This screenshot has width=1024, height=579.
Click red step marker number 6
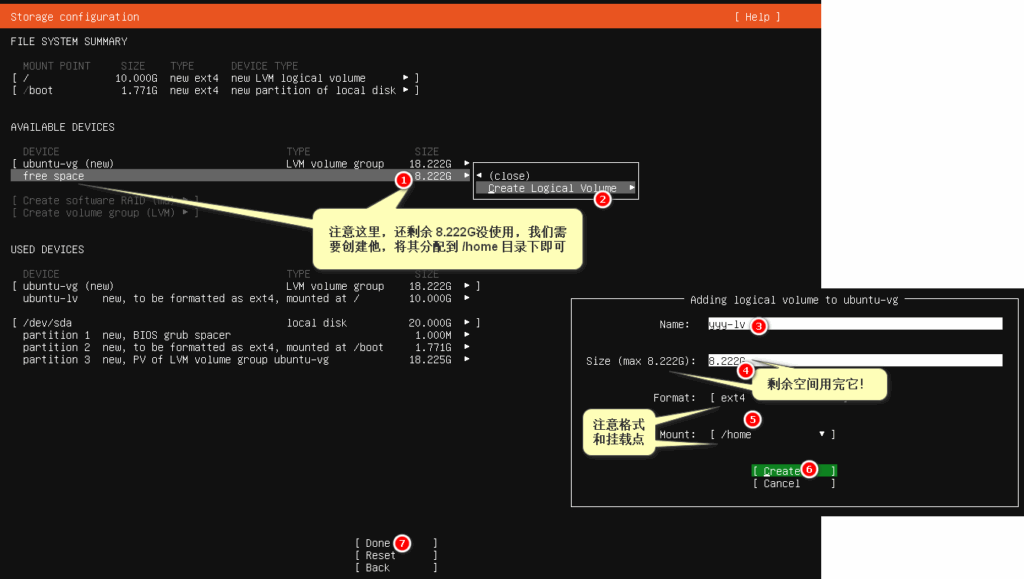810,469
